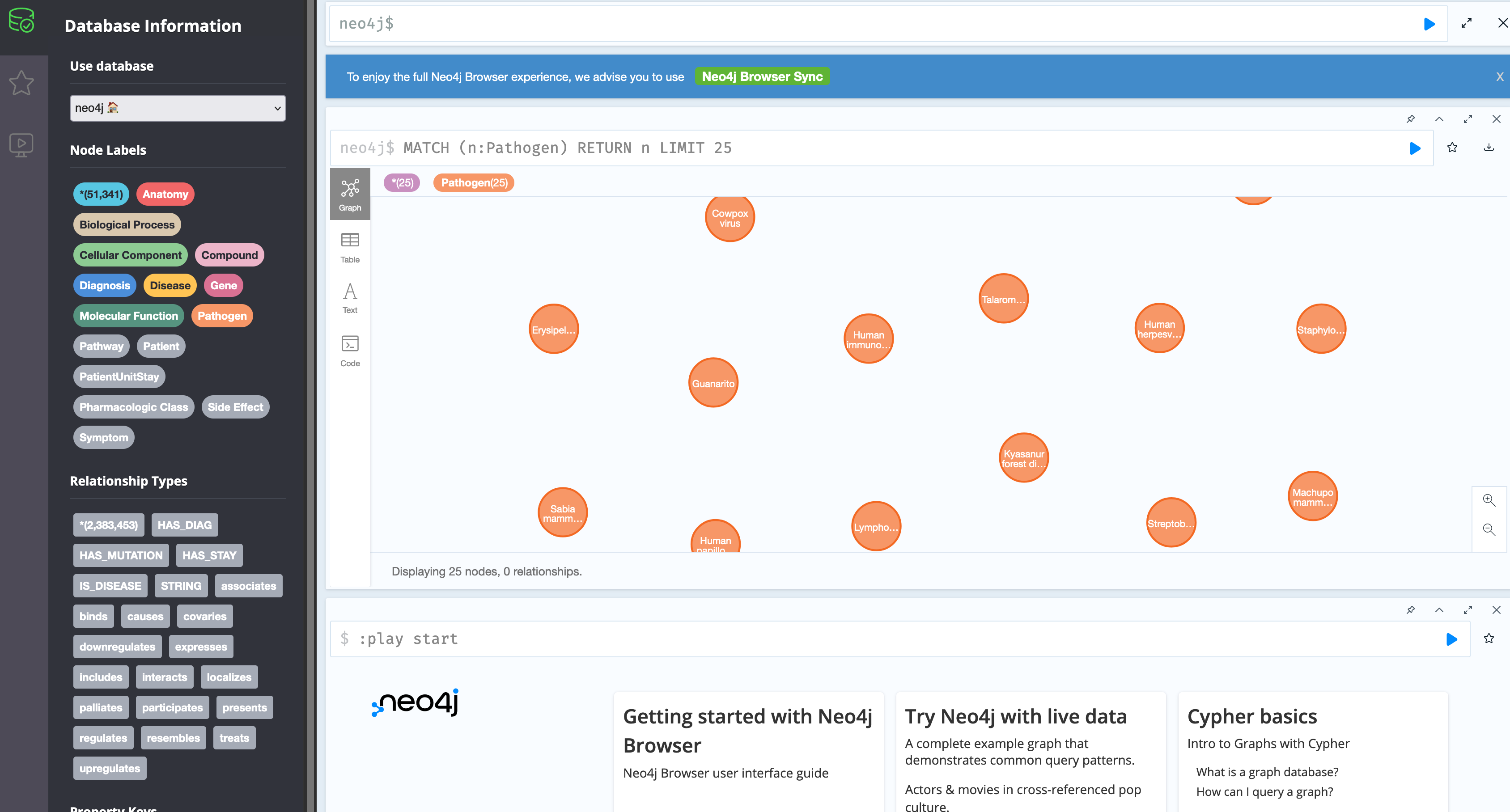Collapse the Pathogen result frame
Viewport: 1510px width, 812px height.
[x=1439, y=119]
